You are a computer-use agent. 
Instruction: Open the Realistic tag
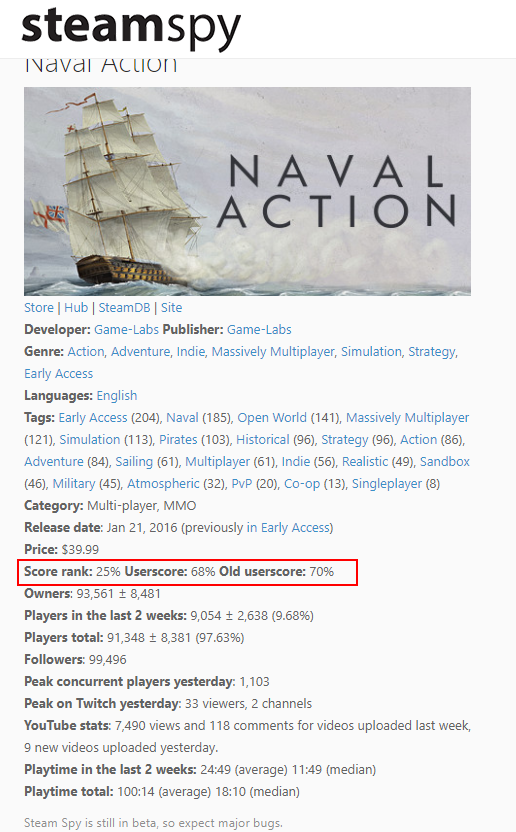(x=365, y=462)
